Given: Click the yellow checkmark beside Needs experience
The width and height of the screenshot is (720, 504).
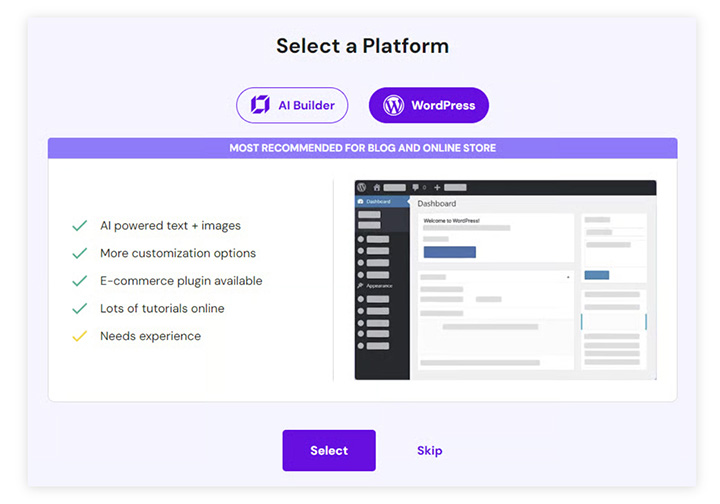Looking at the screenshot, I should click(79, 336).
